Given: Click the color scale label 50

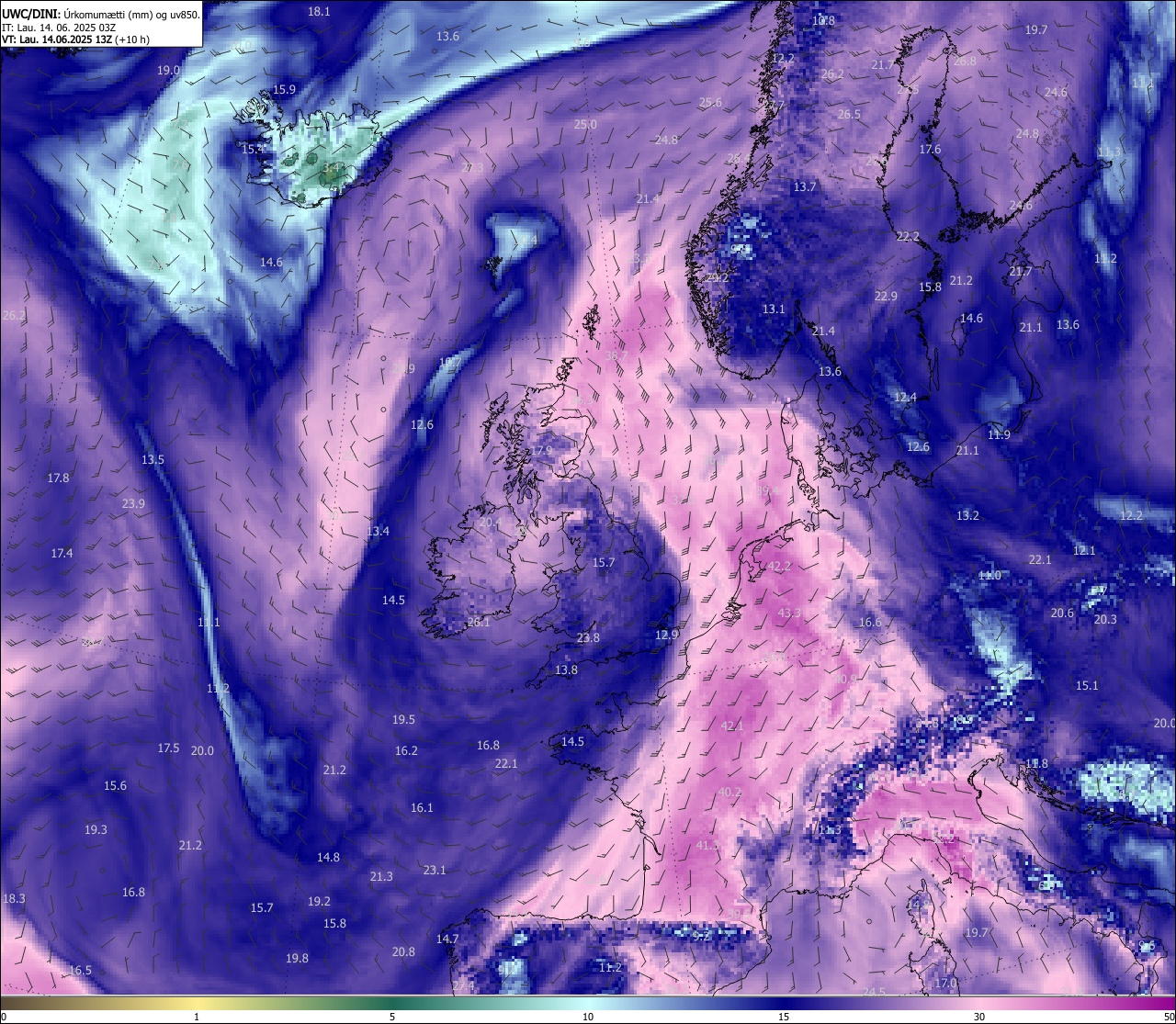Looking at the screenshot, I should (x=1169, y=1017).
